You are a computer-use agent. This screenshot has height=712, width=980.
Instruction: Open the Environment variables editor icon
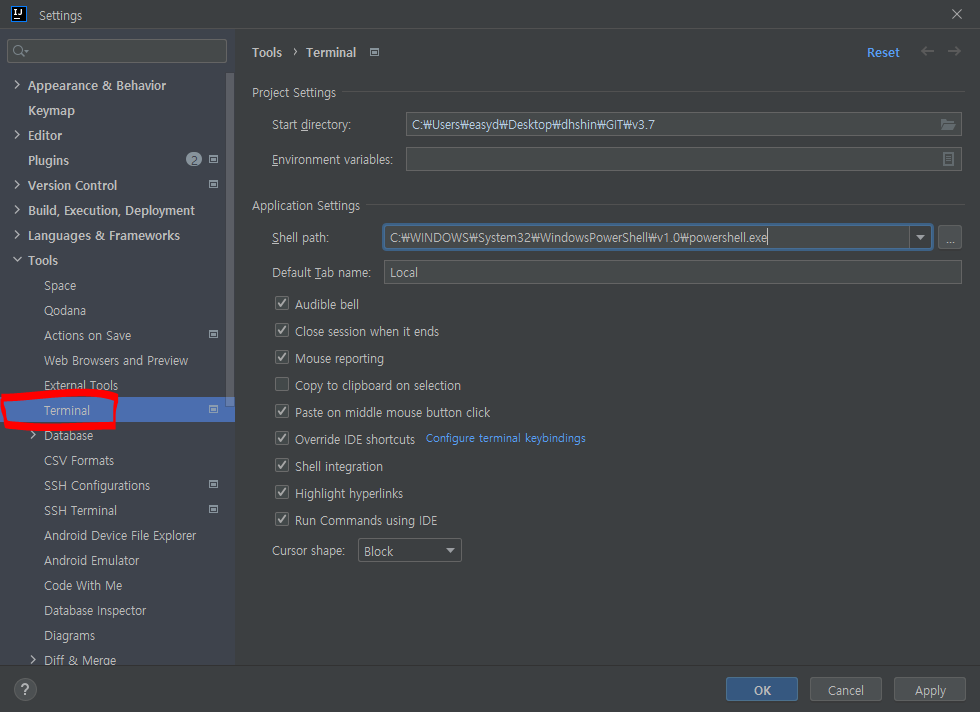[948, 159]
